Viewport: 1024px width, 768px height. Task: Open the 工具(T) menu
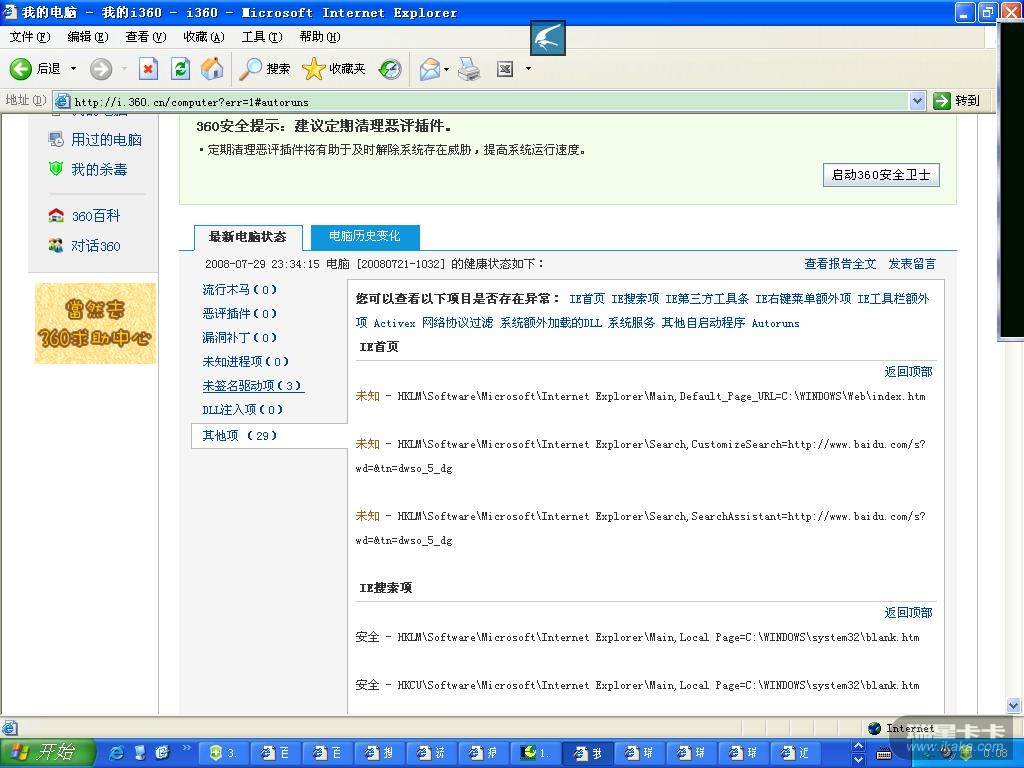261,37
